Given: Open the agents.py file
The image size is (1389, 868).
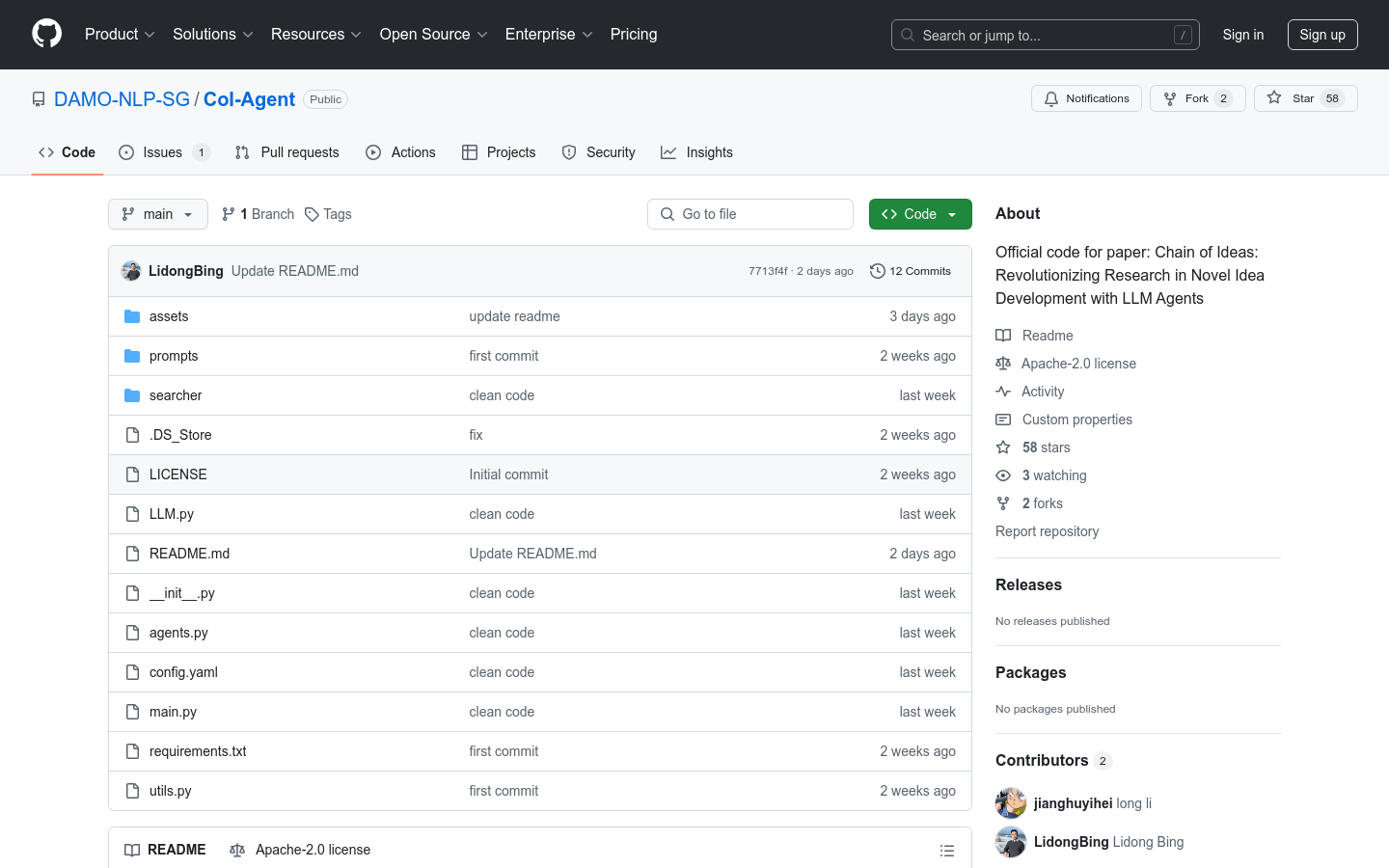Looking at the screenshot, I should pos(178,633).
